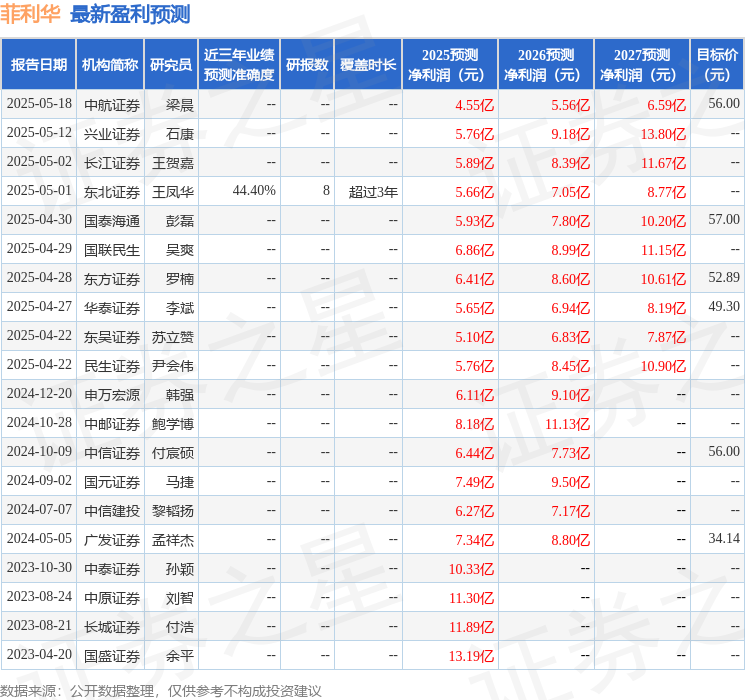This screenshot has width=745, height=700.
Task: Select 中信建投 institution cell
Action: (x=112, y=511)
